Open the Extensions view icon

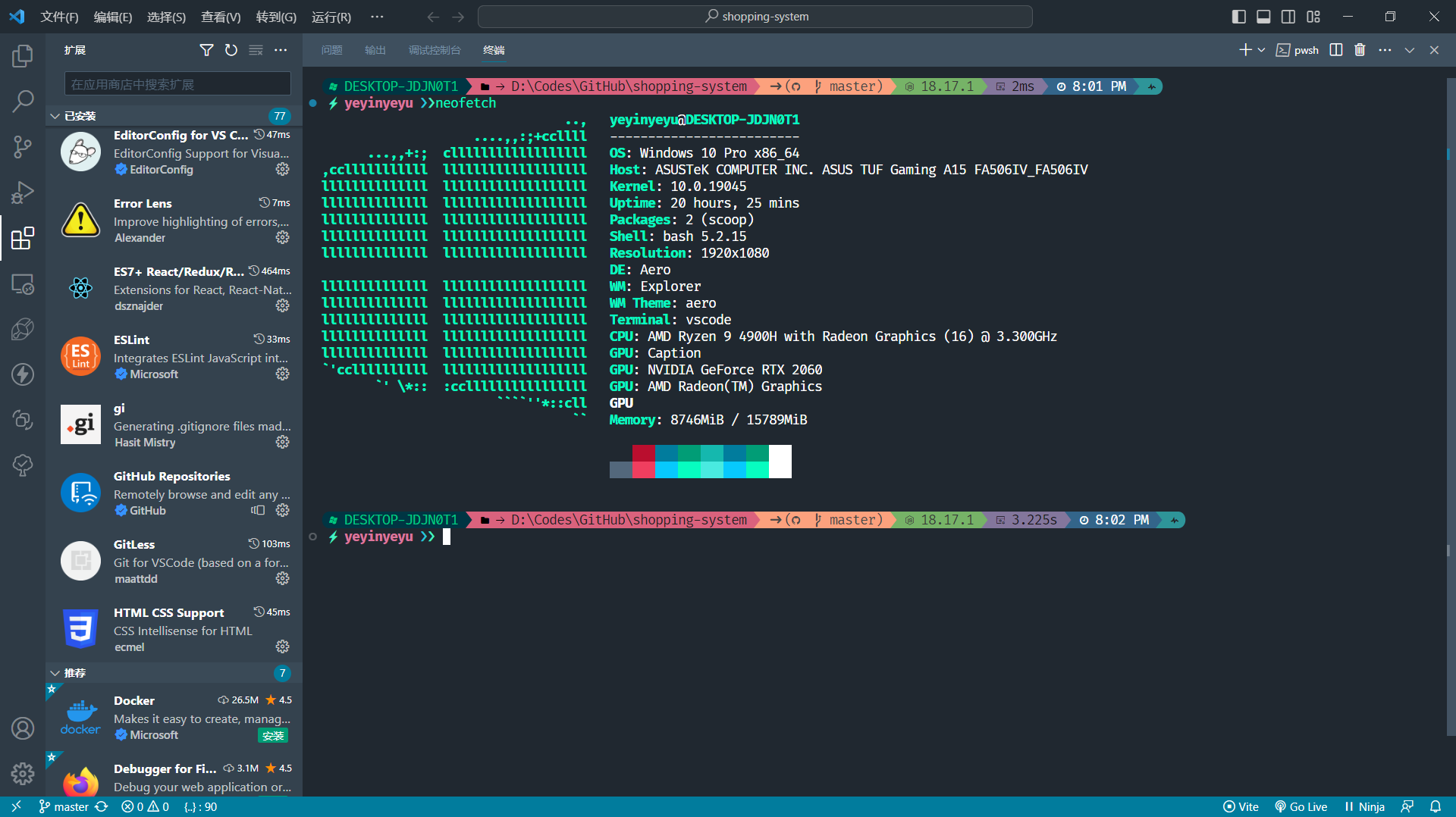23,238
